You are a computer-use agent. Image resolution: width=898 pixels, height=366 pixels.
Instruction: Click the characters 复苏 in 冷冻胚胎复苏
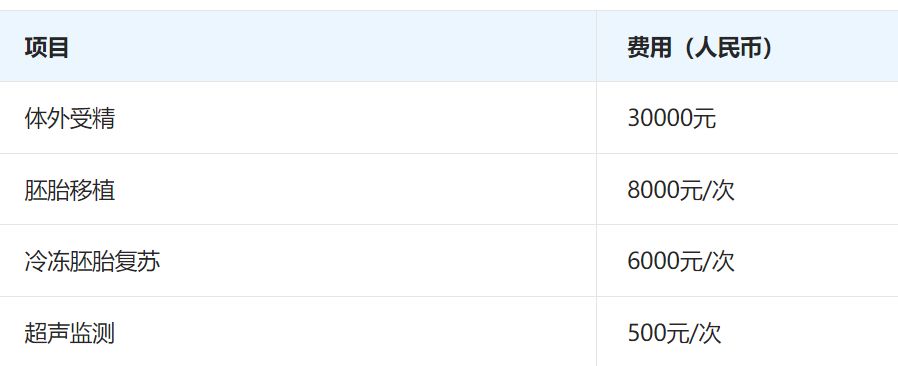(138, 261)
